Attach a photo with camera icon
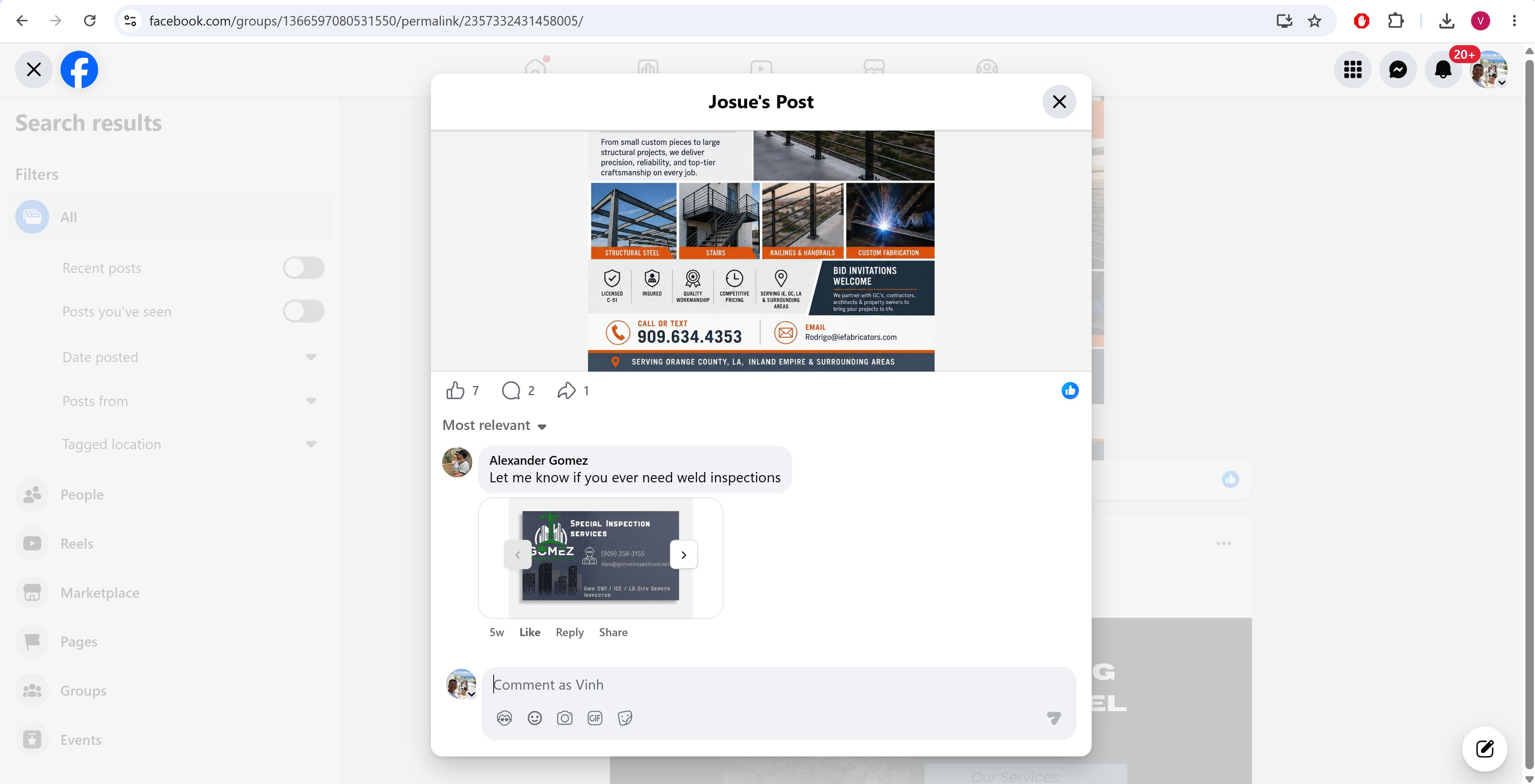This screenshot has height=784, width=1535. tap(564, 718)
